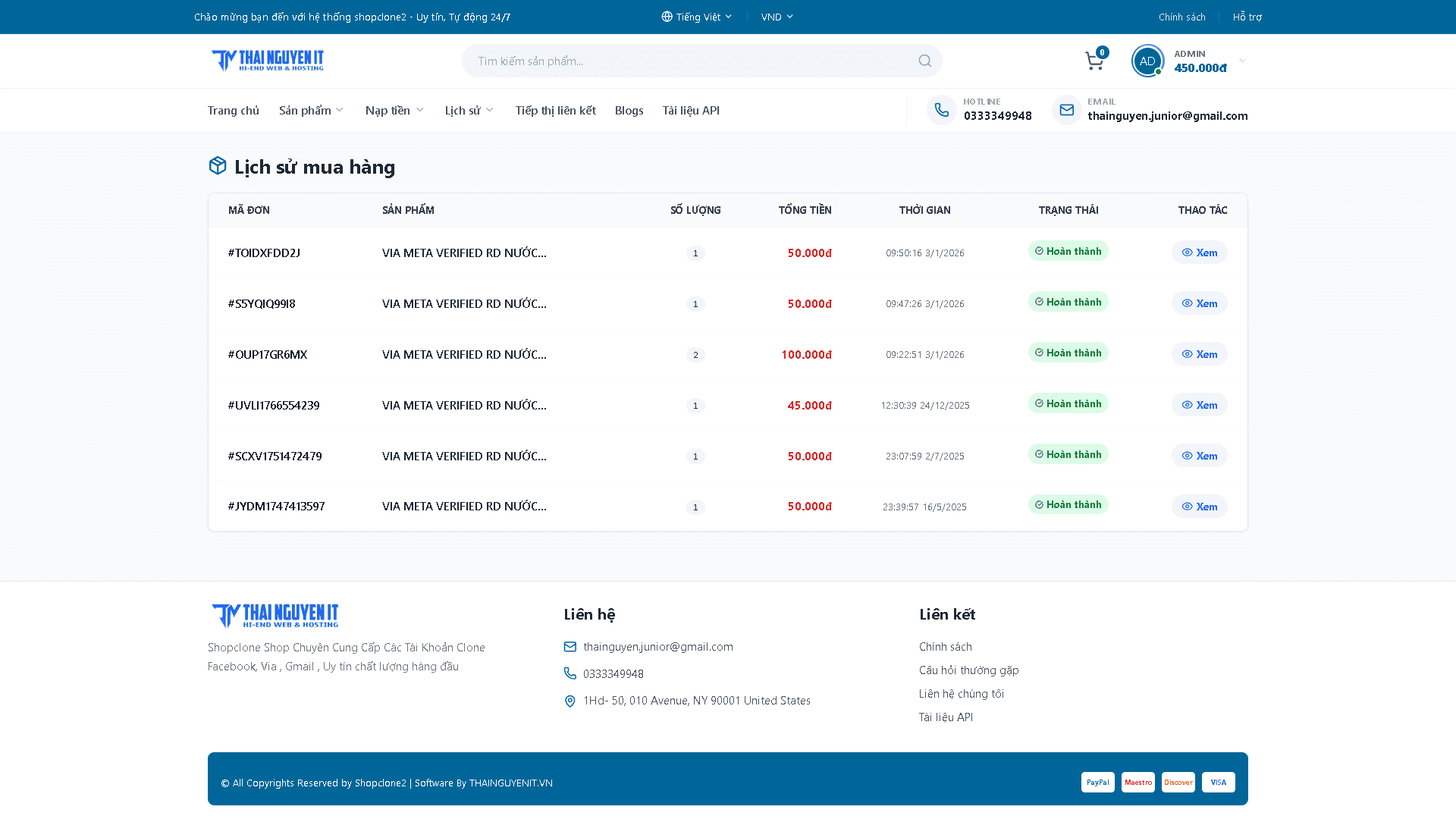Open the Tiếng Việt language dropdown

click(x=697, y=17)
